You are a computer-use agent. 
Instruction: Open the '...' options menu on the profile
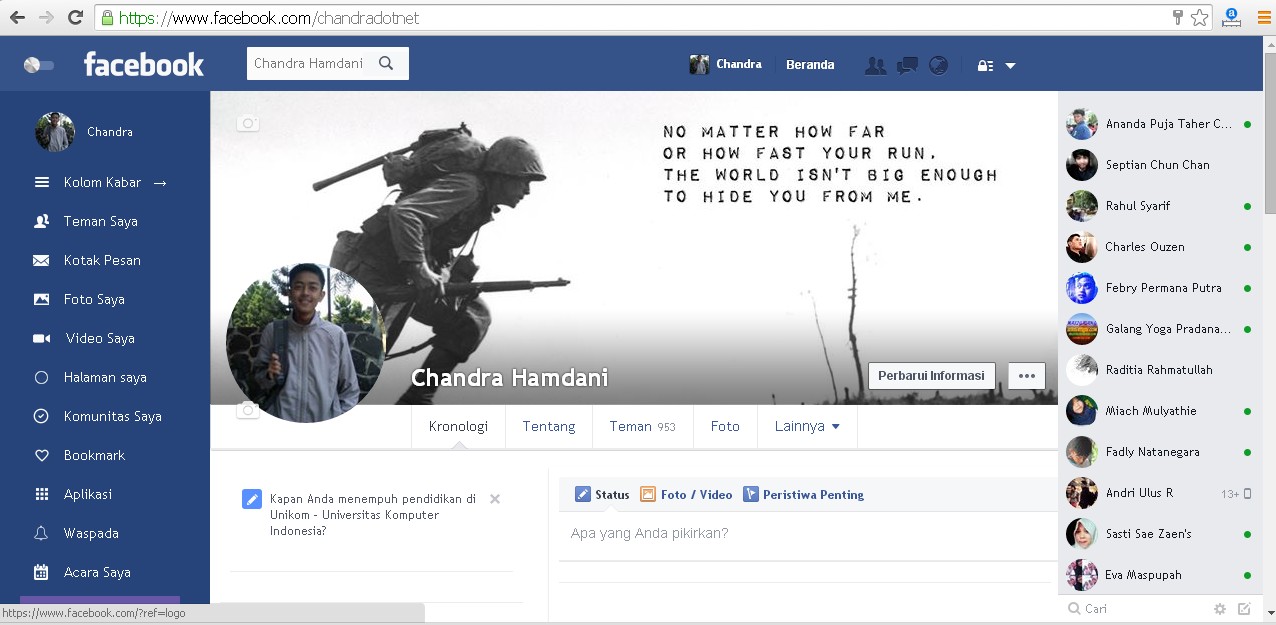[1026, 375]
